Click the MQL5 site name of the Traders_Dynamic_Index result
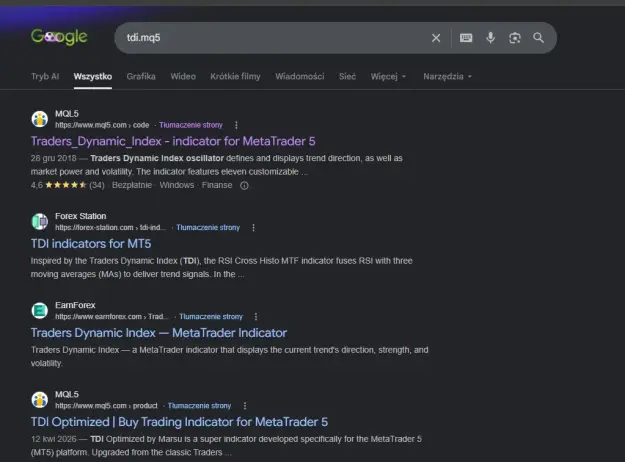625x462 pixels. click(x=67, y=114)
